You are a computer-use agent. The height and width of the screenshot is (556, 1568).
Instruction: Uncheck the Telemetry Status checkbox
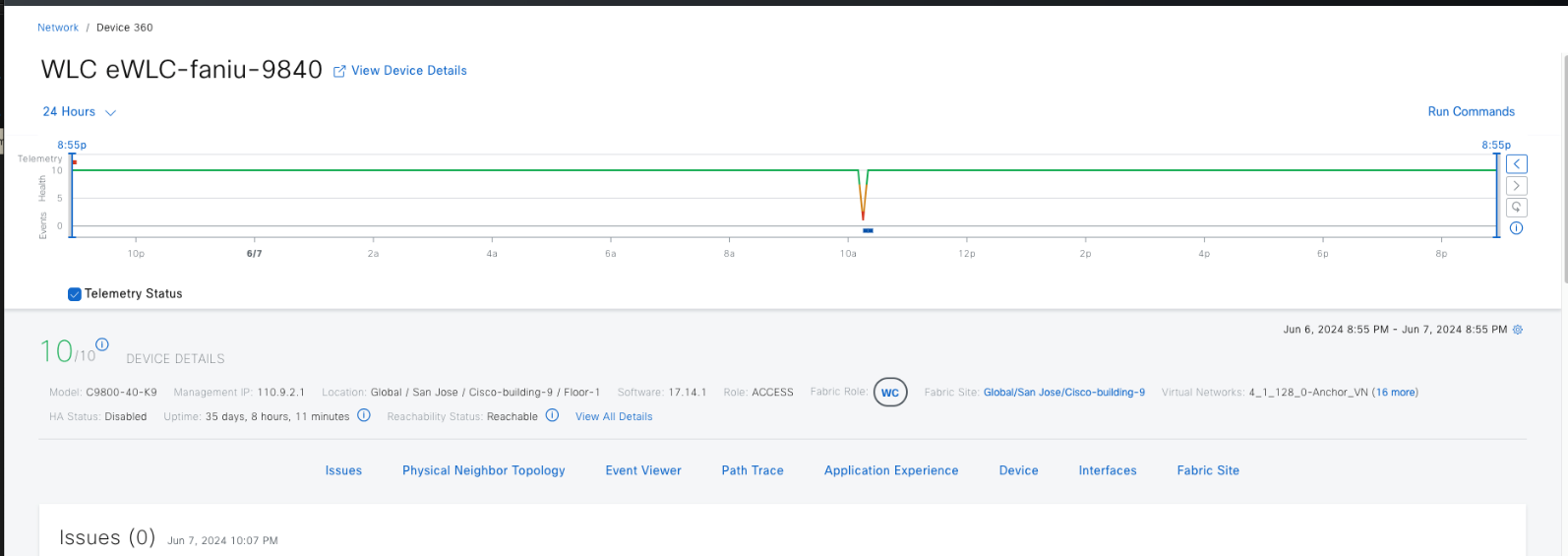[75, 294]
